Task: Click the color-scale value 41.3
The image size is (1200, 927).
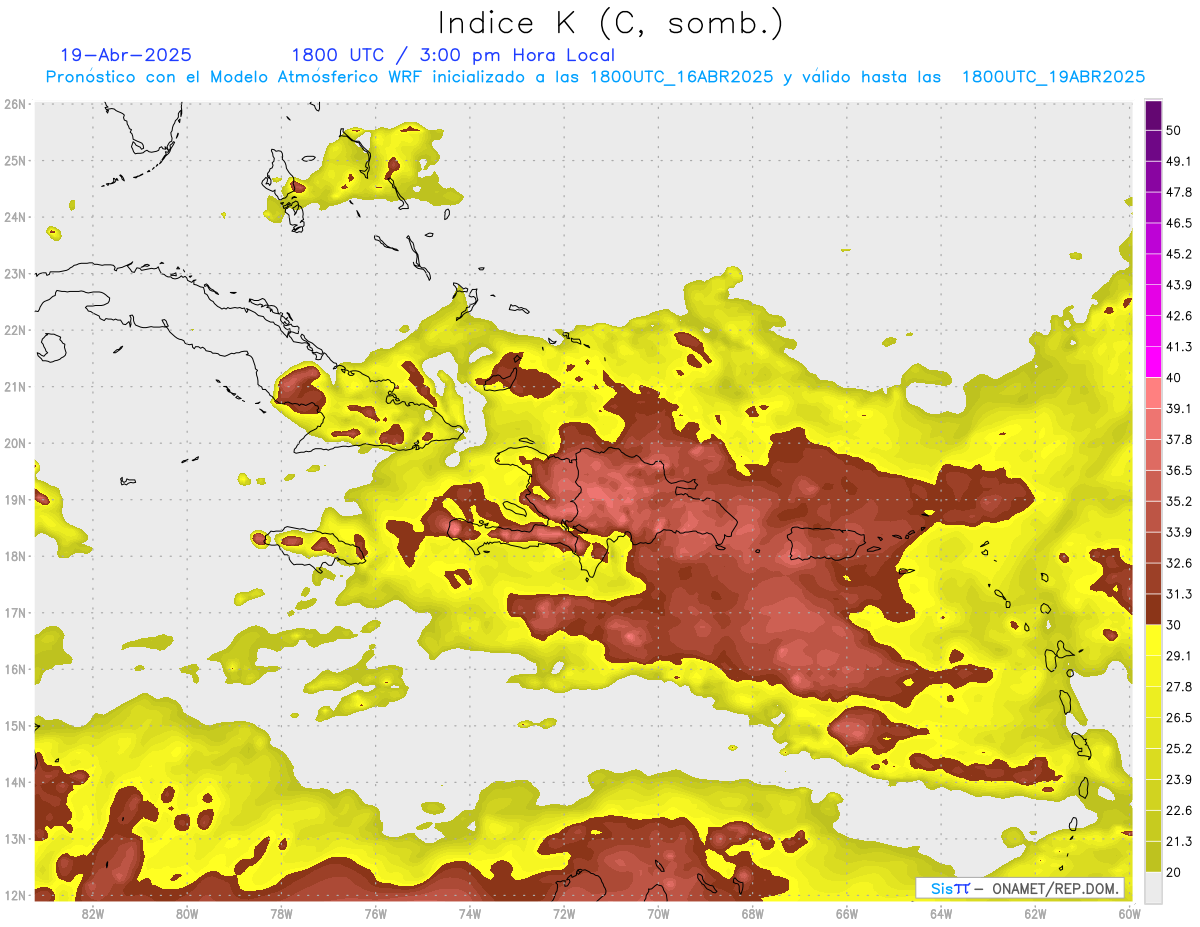Action: click(x=1179, y=347)
